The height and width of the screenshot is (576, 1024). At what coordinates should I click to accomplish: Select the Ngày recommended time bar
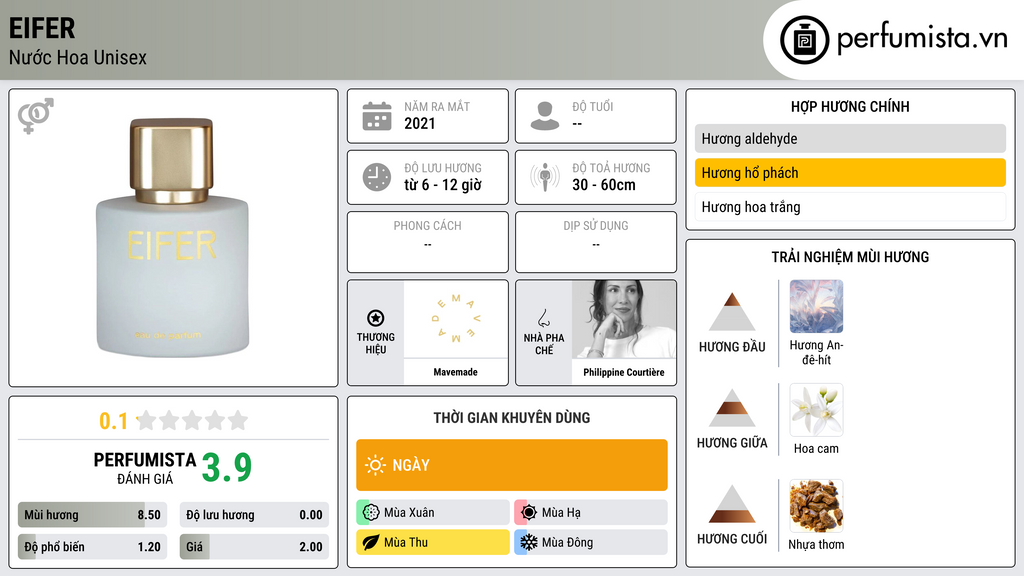tap(512, 465)
